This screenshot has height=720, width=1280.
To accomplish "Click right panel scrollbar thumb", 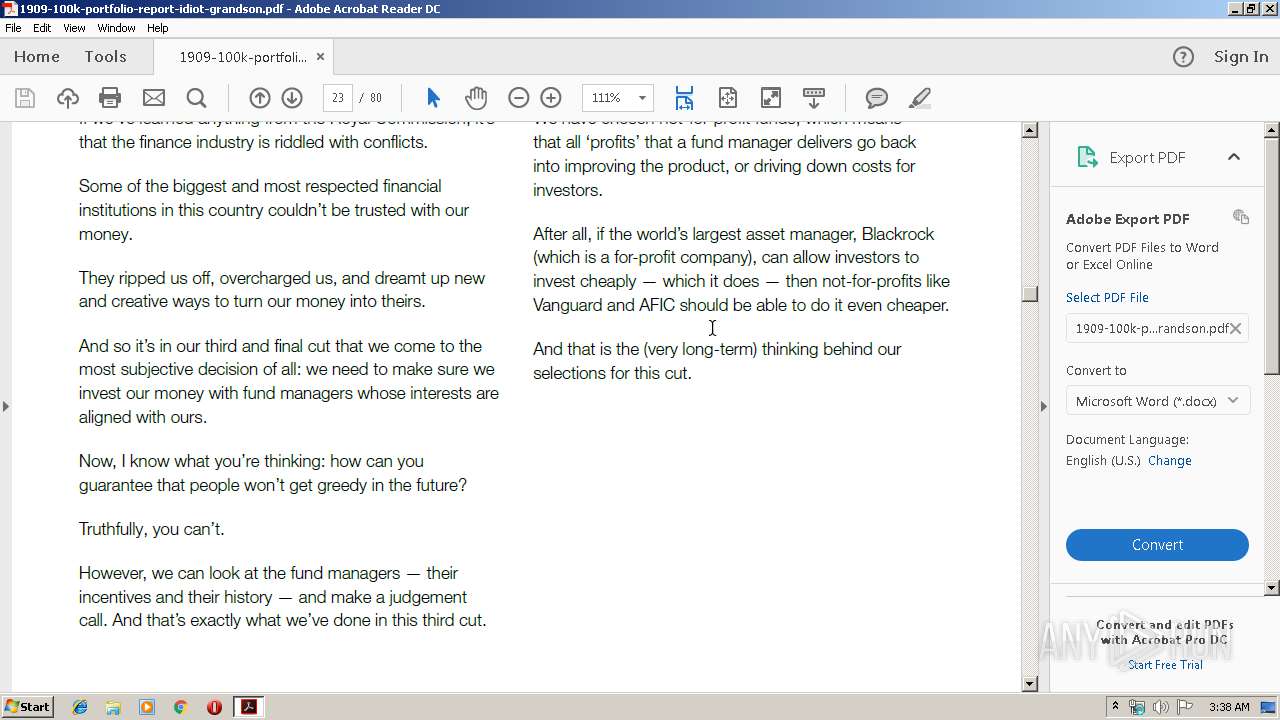I will [x=1272, y=256].
